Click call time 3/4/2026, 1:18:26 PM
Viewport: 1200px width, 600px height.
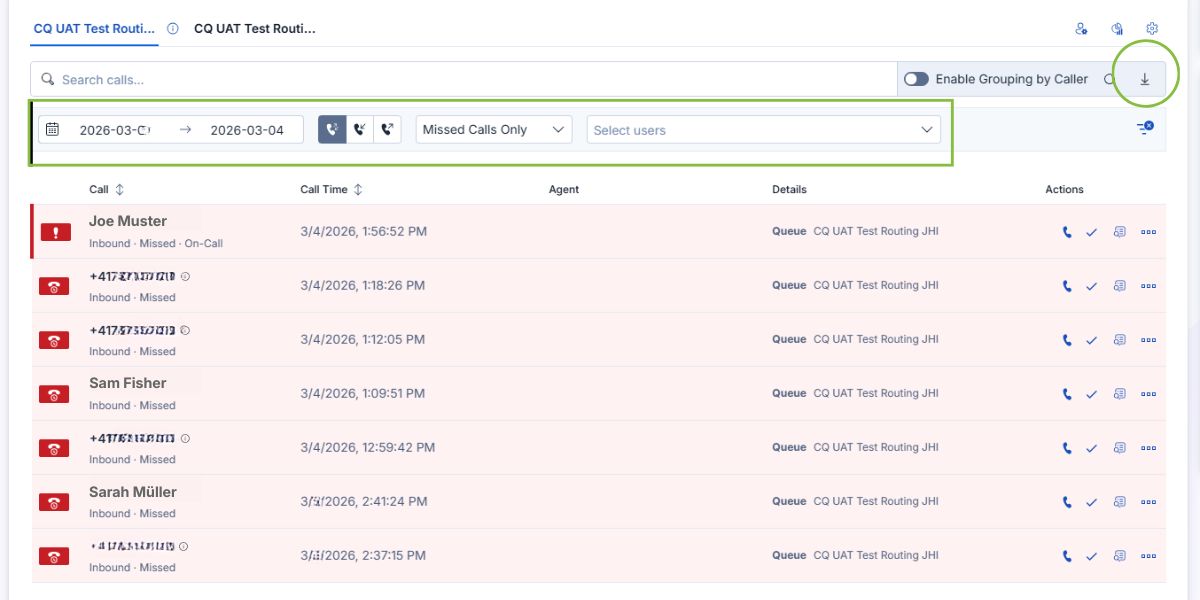pyautogui.click(x=363, y=286)
